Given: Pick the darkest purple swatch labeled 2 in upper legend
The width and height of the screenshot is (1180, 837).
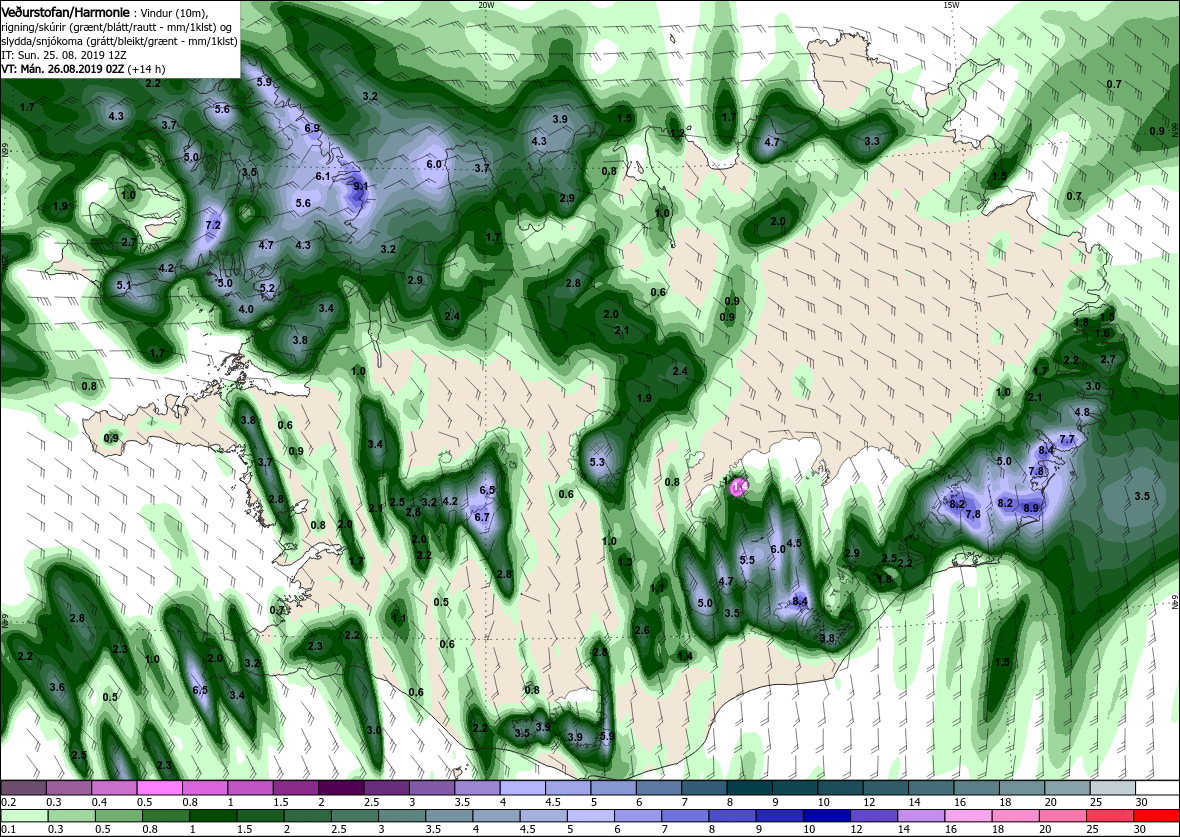Looking at the screenshot, I should pos(341,787).
